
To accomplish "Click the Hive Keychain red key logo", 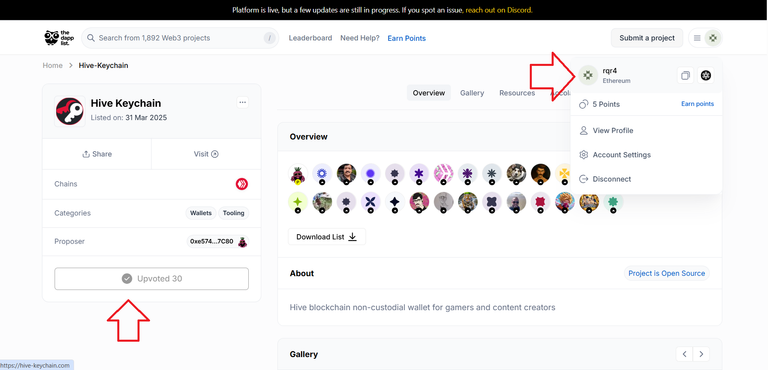I will 70,111.
